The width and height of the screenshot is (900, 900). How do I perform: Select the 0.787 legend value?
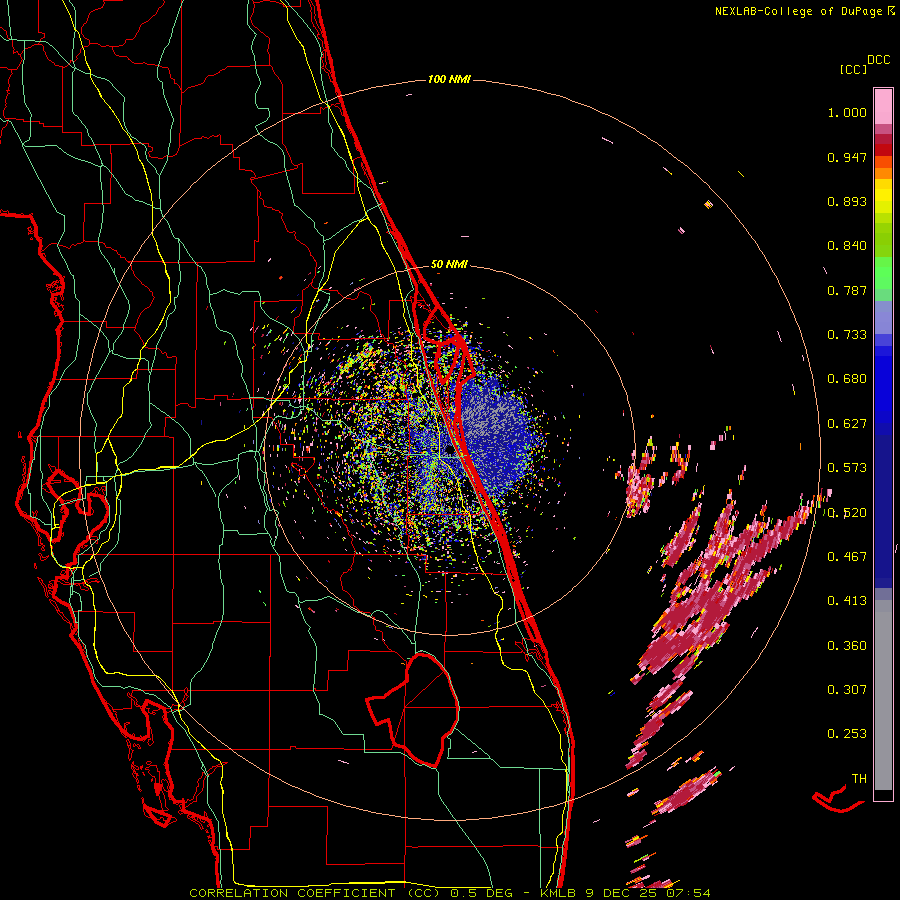tap(847, 290)
